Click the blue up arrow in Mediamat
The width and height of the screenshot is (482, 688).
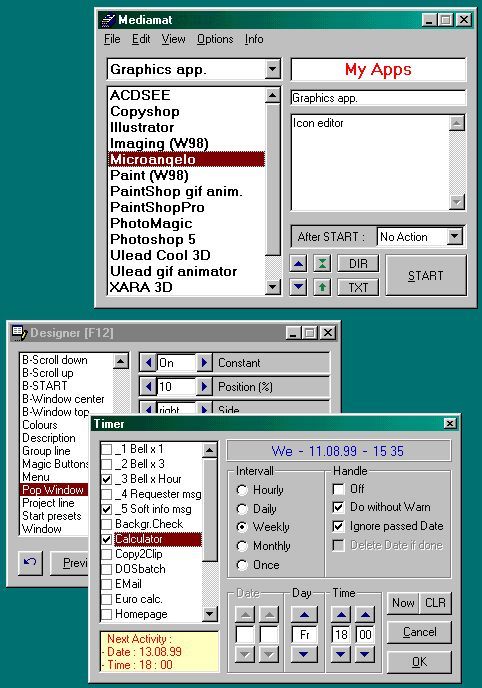pyautogui.click(x=298, y=264)
